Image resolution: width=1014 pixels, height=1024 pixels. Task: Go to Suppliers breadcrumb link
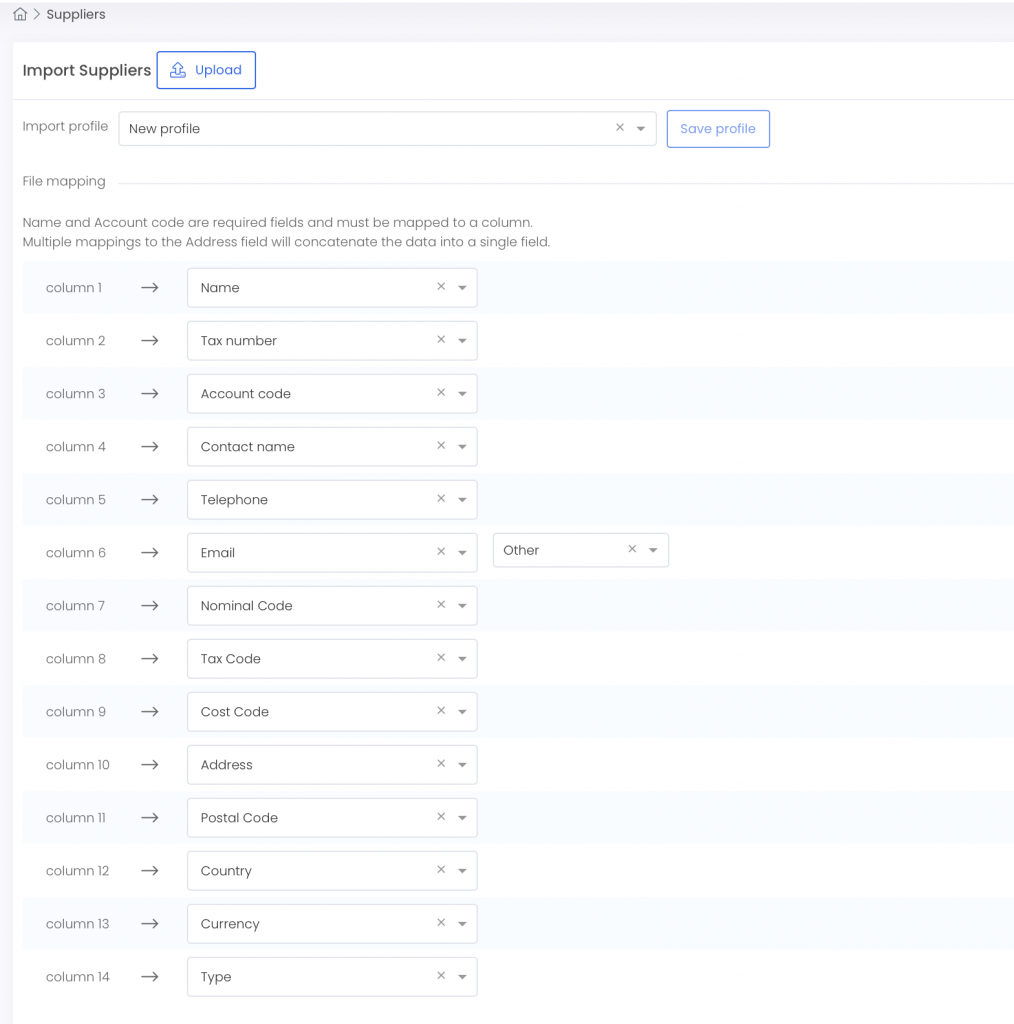pos(76,14)
